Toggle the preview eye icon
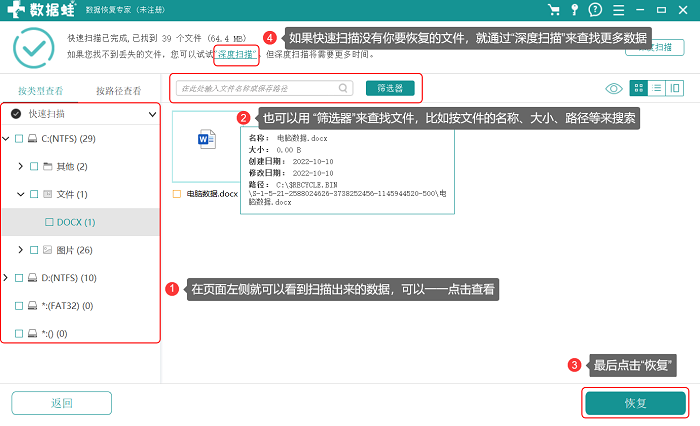This screenshot has height=426, width=700. (614, 88)
